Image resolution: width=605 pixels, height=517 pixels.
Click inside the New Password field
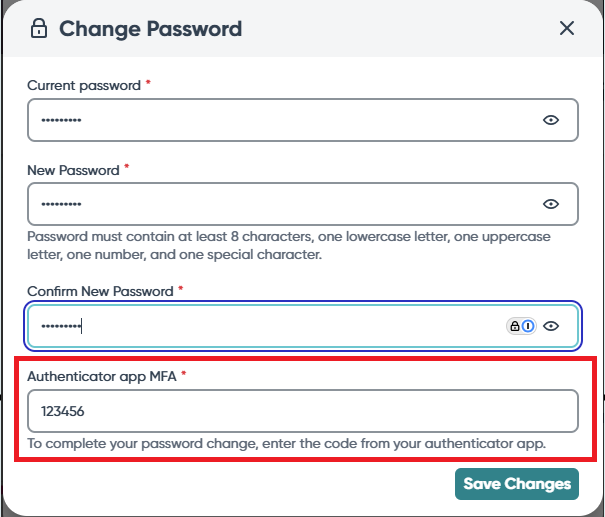[x=303, y=204]
